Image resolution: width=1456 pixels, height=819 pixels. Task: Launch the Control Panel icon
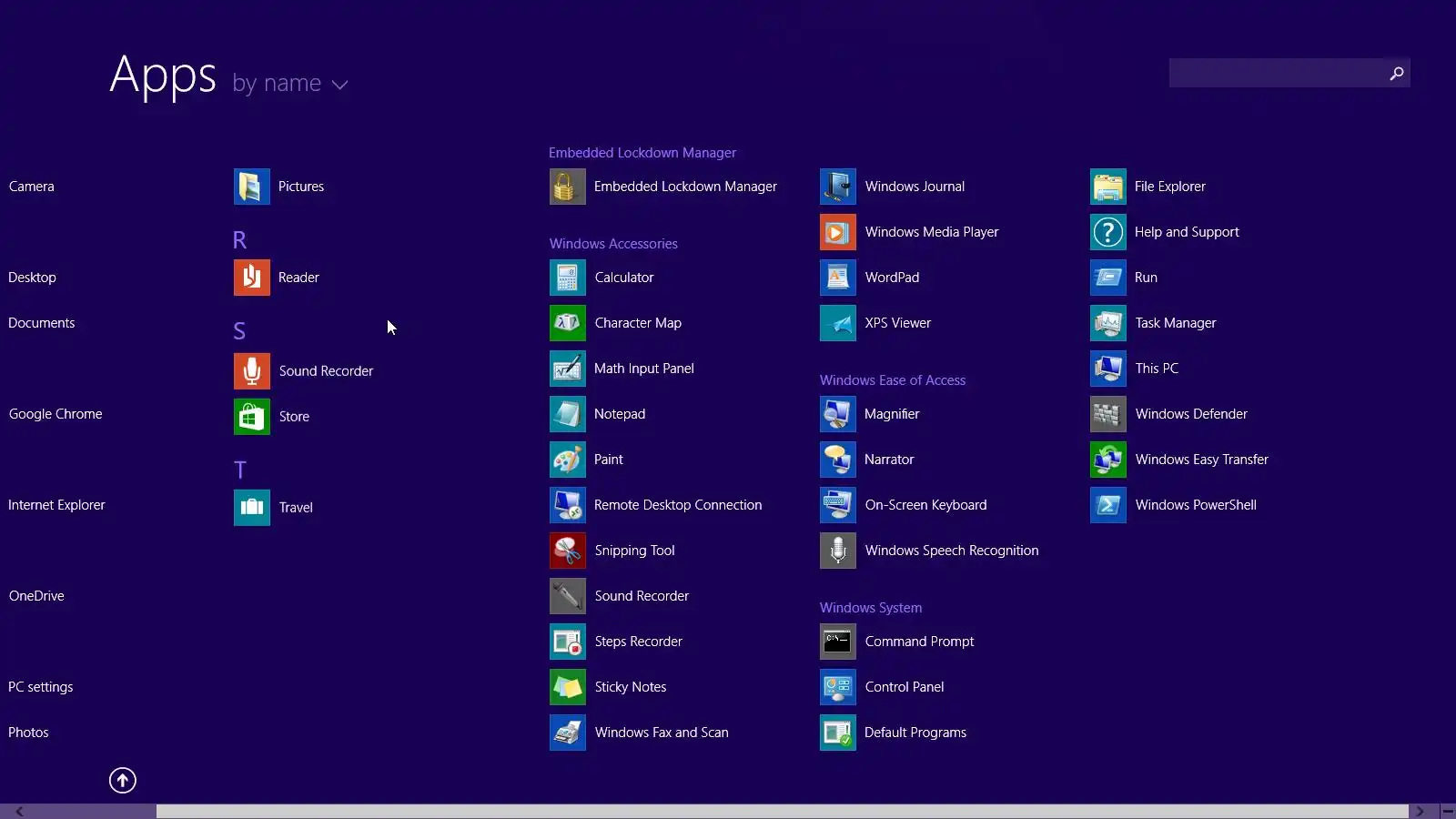(838, 687)
